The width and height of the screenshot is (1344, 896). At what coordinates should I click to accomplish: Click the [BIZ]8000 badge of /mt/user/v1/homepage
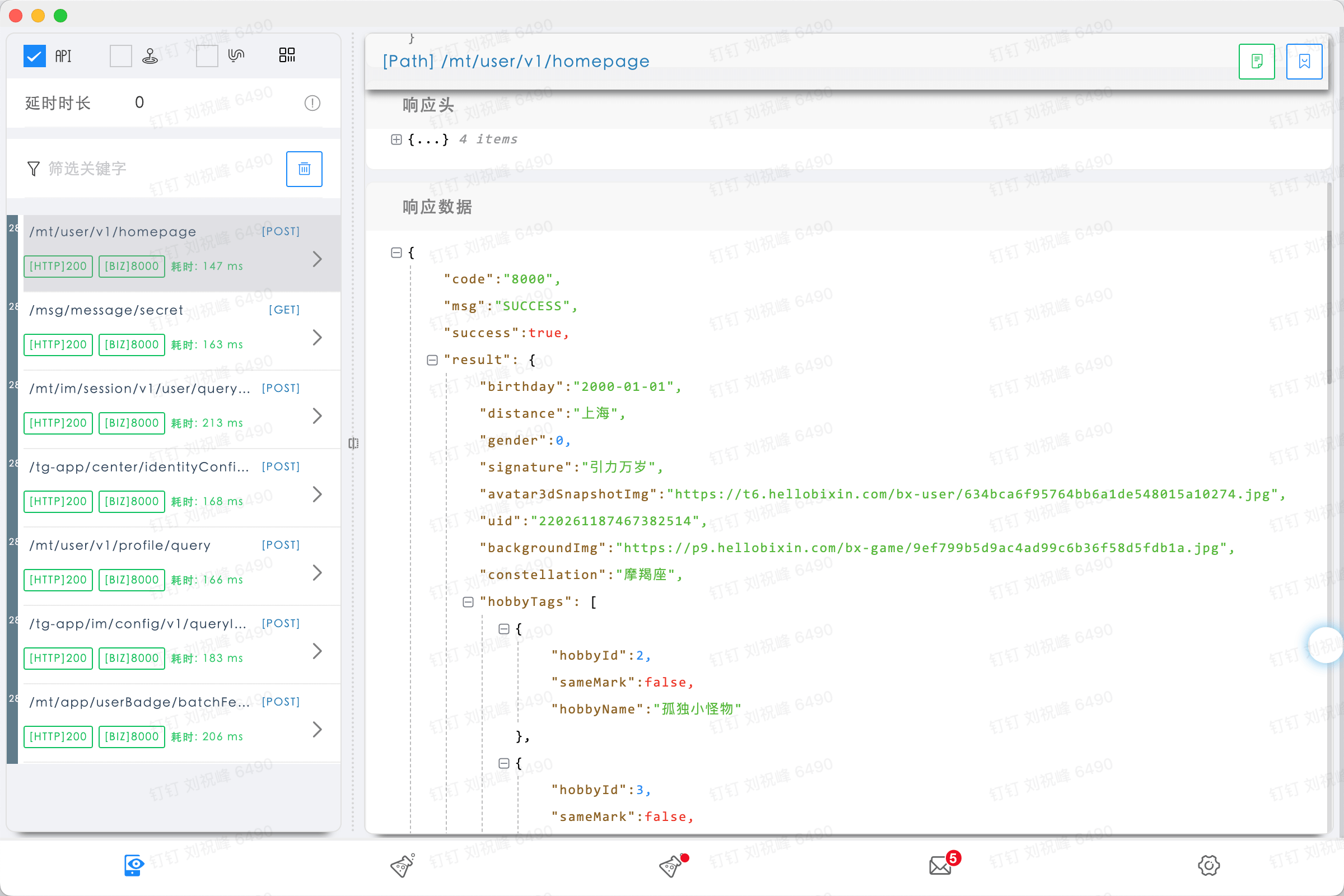132,267
